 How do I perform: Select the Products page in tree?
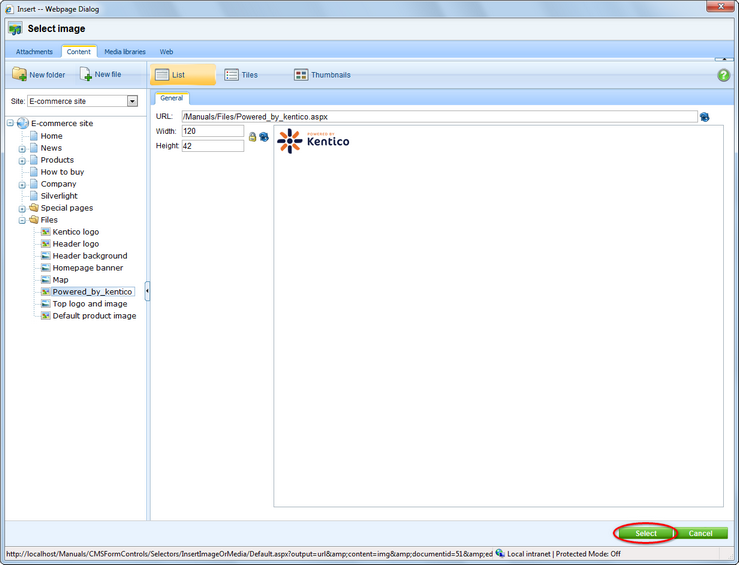(x=57, y=160)
